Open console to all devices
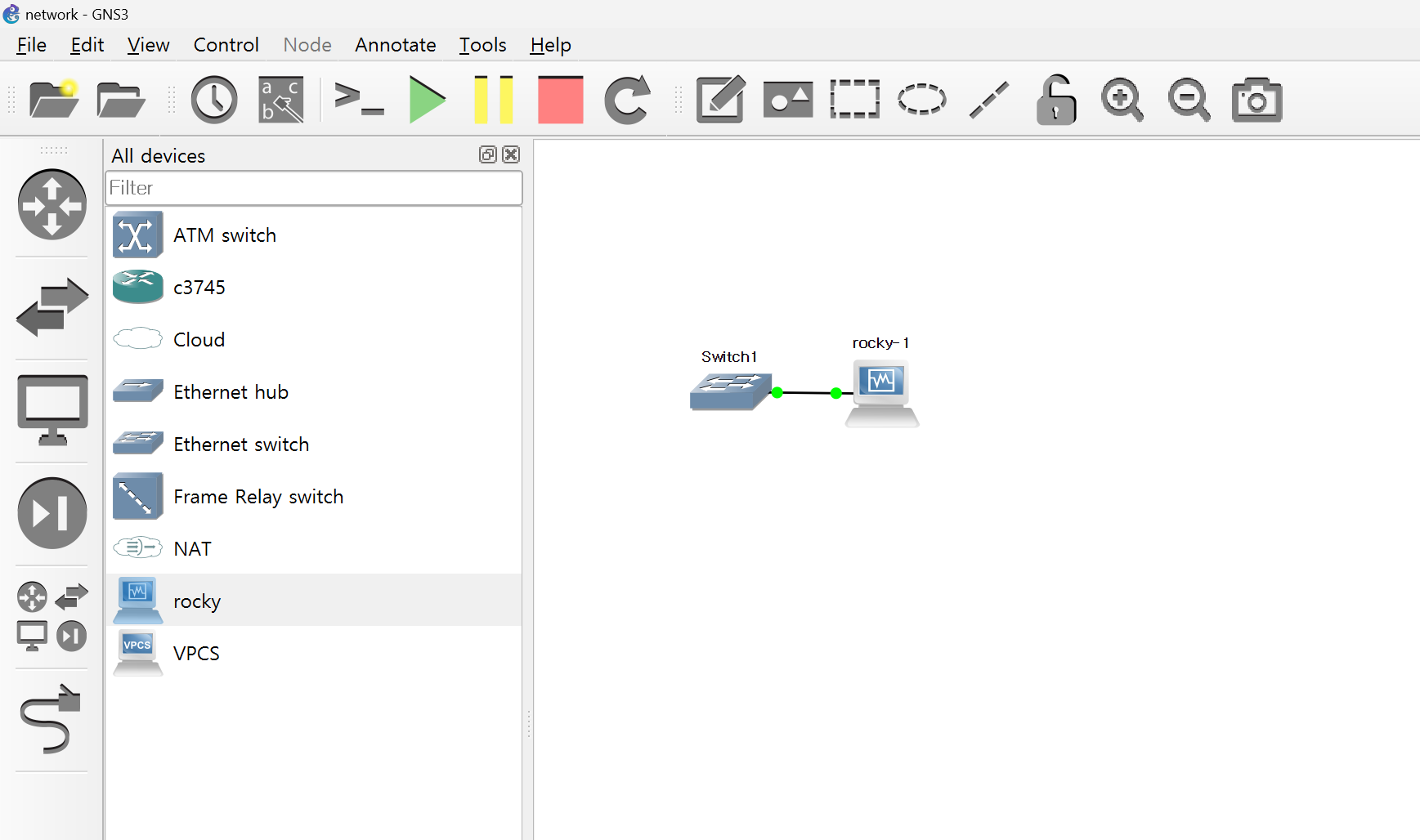The image size is (1420, 840). (x=359, y=100)
